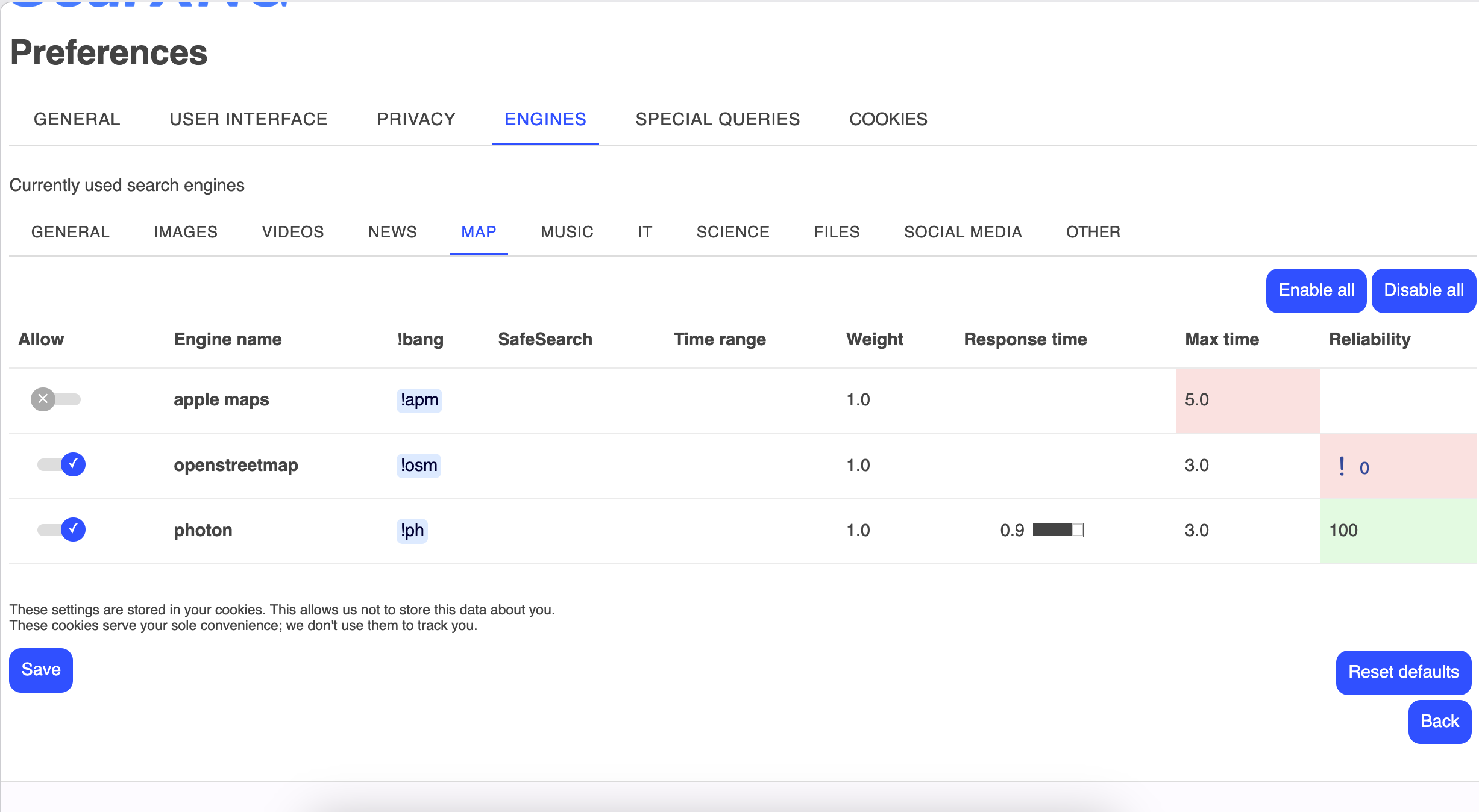Screen dimensions: 1479x812
Task: Switch to the User Interface tab
Action: (248, 119)
